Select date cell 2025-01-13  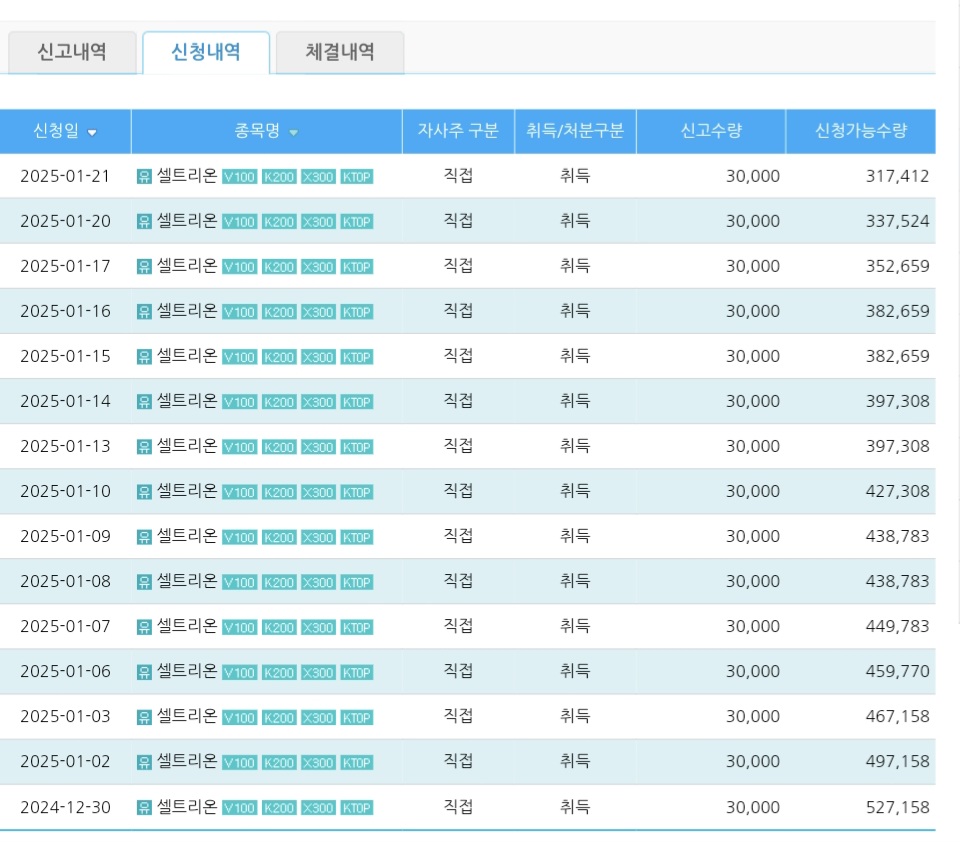coord(66,446)
